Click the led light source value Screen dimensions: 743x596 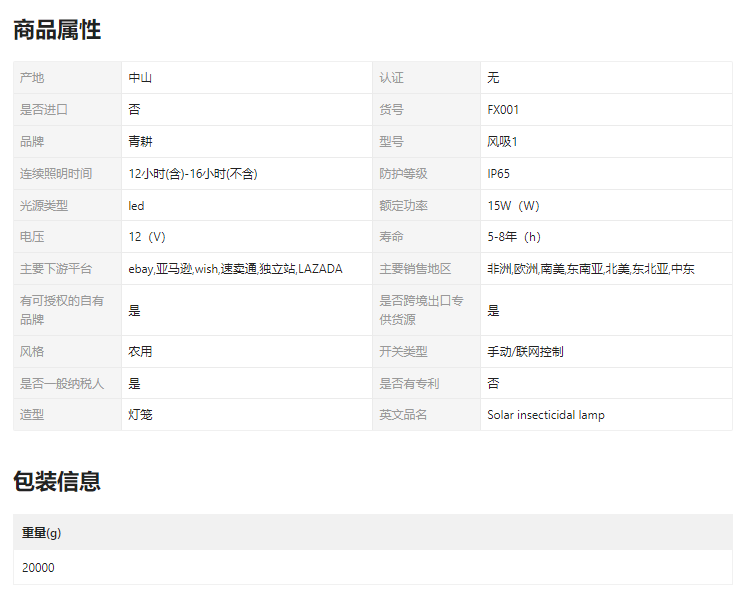click(x=136, y=206)
